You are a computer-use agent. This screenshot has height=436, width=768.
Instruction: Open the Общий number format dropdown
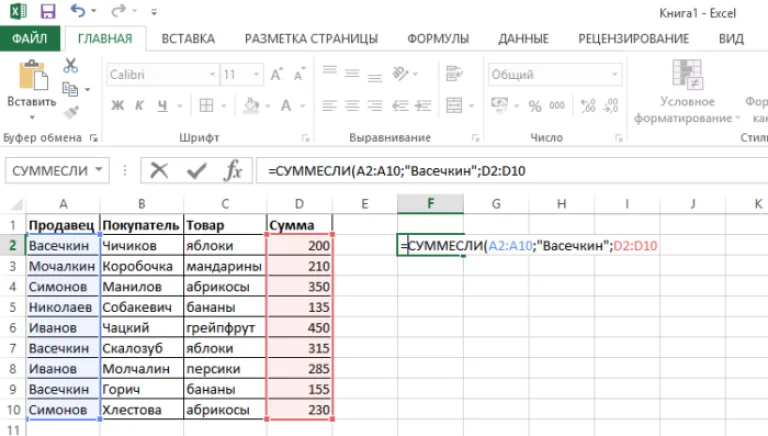click(x=614, y=74)
